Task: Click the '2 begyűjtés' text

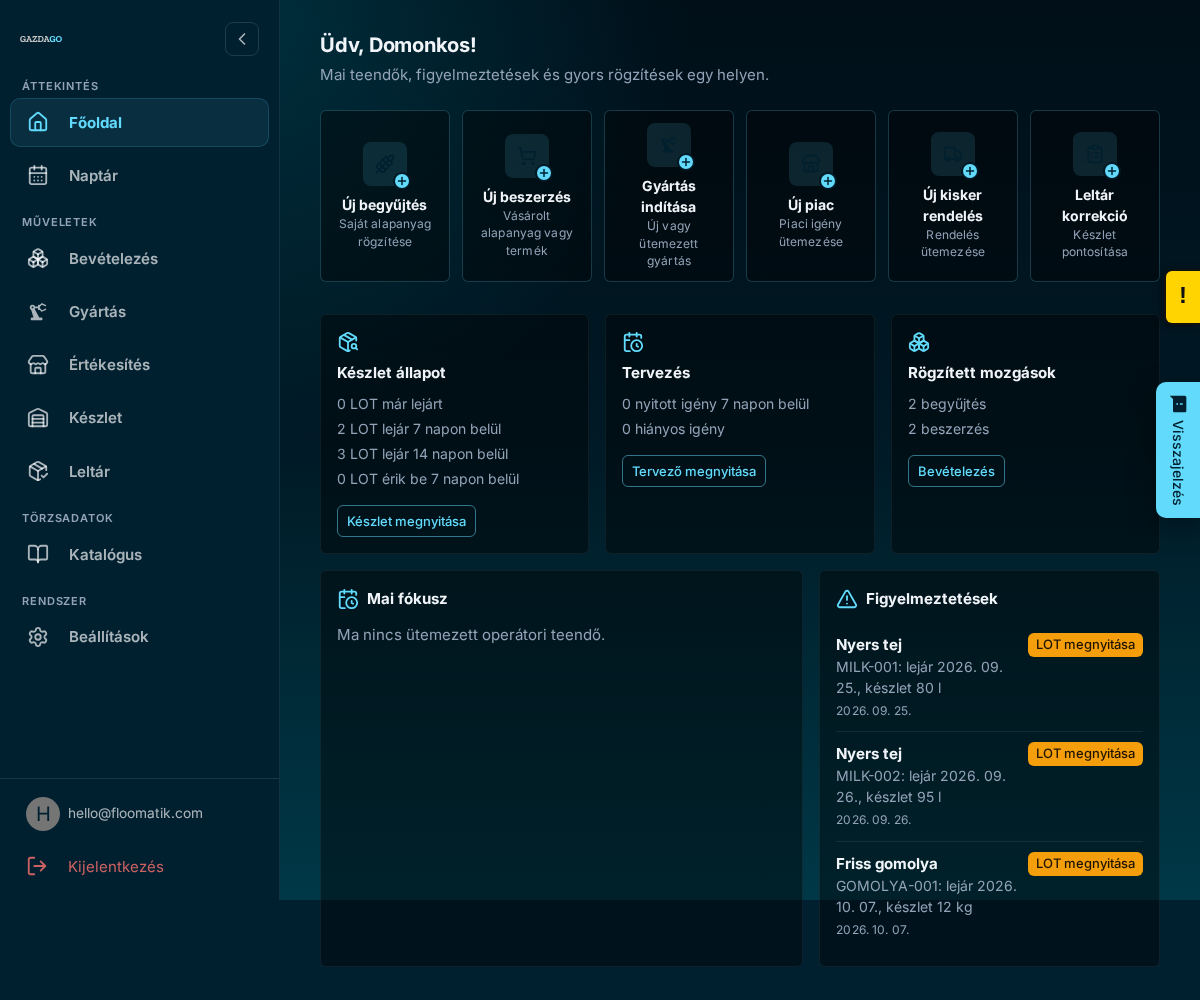Action: [947, 404]
